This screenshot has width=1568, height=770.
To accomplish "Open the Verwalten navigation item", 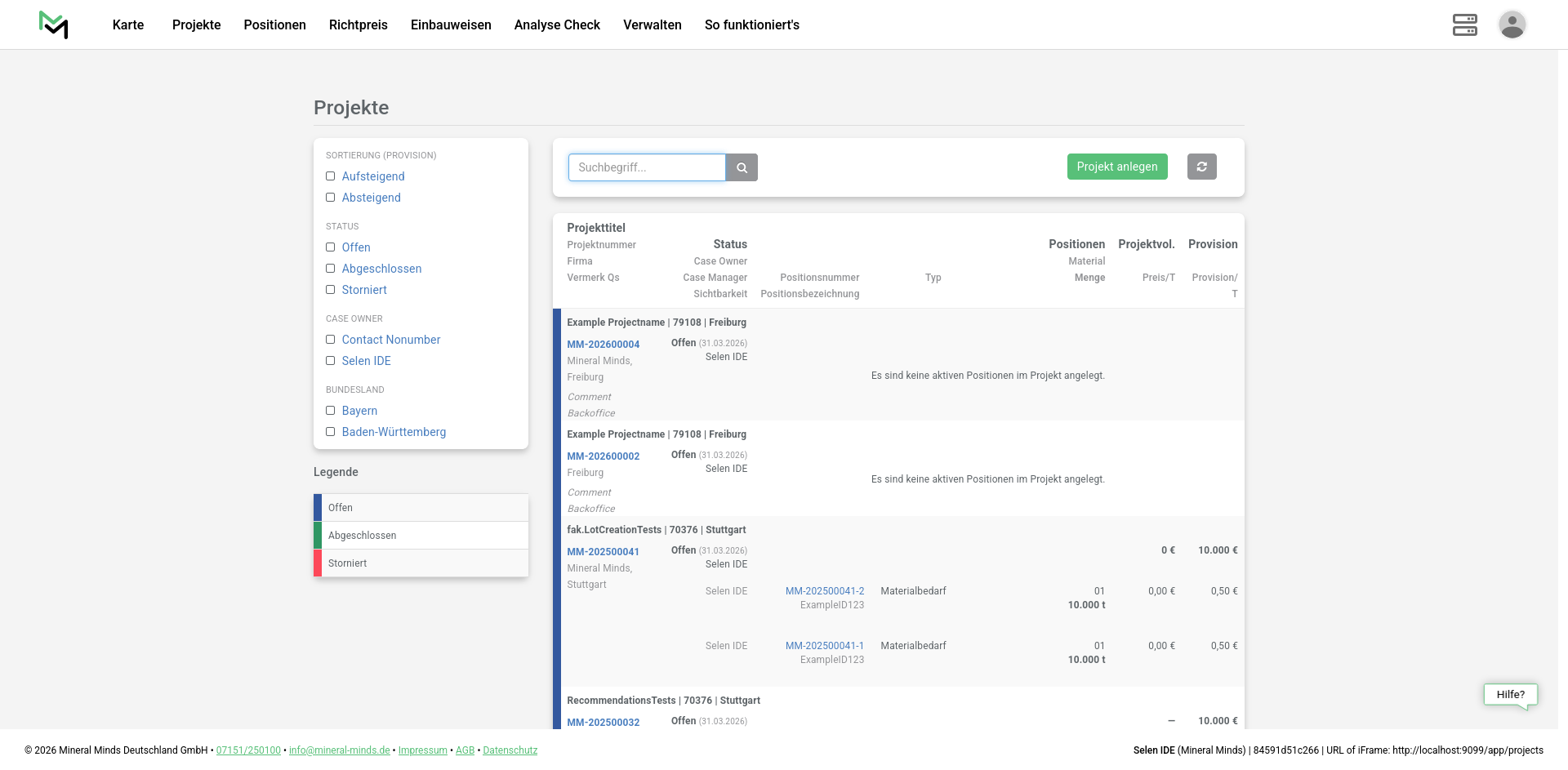I will click(652, 24).
